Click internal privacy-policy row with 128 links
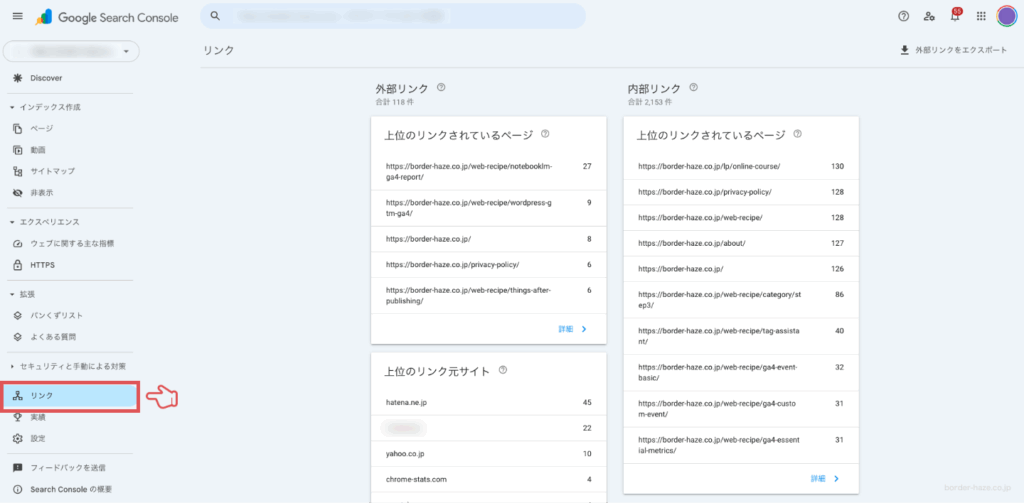The height and width of the screenshot is (503, 1024). (741, 192)
